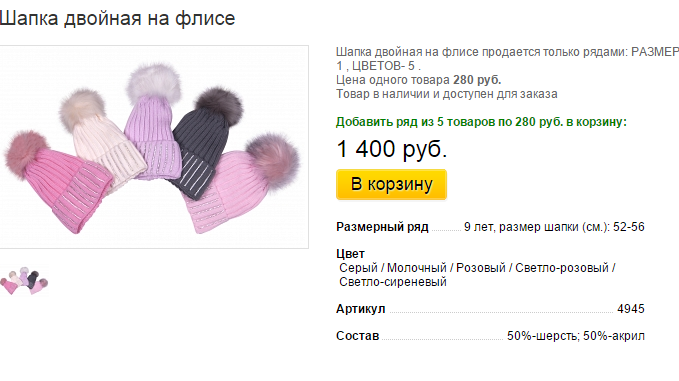
Task: Click the bold 280 руб. unit price
Action: (x=477, y=80)
